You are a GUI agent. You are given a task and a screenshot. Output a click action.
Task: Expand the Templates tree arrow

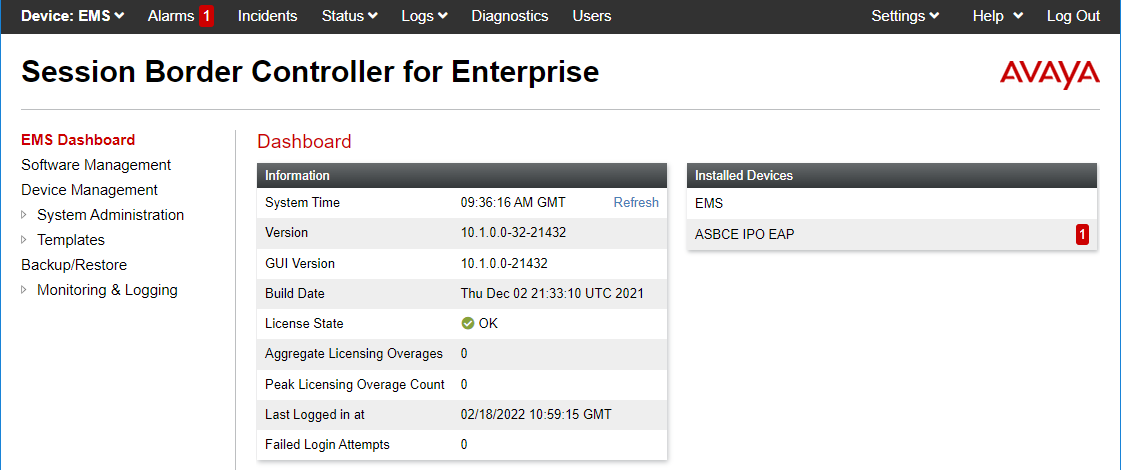pyautogui.click(x=24, y=240)
